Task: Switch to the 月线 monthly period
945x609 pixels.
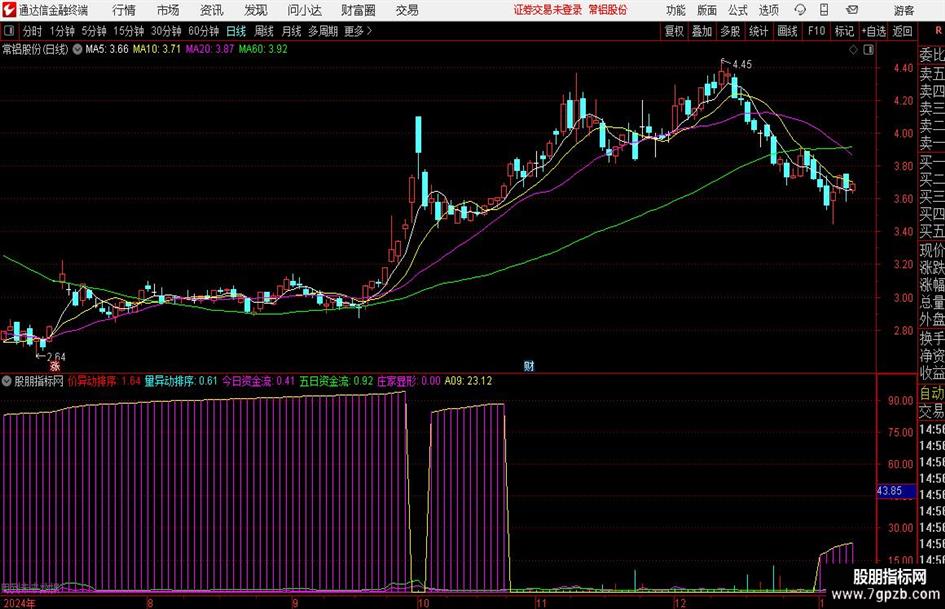Action: point(291,31)
